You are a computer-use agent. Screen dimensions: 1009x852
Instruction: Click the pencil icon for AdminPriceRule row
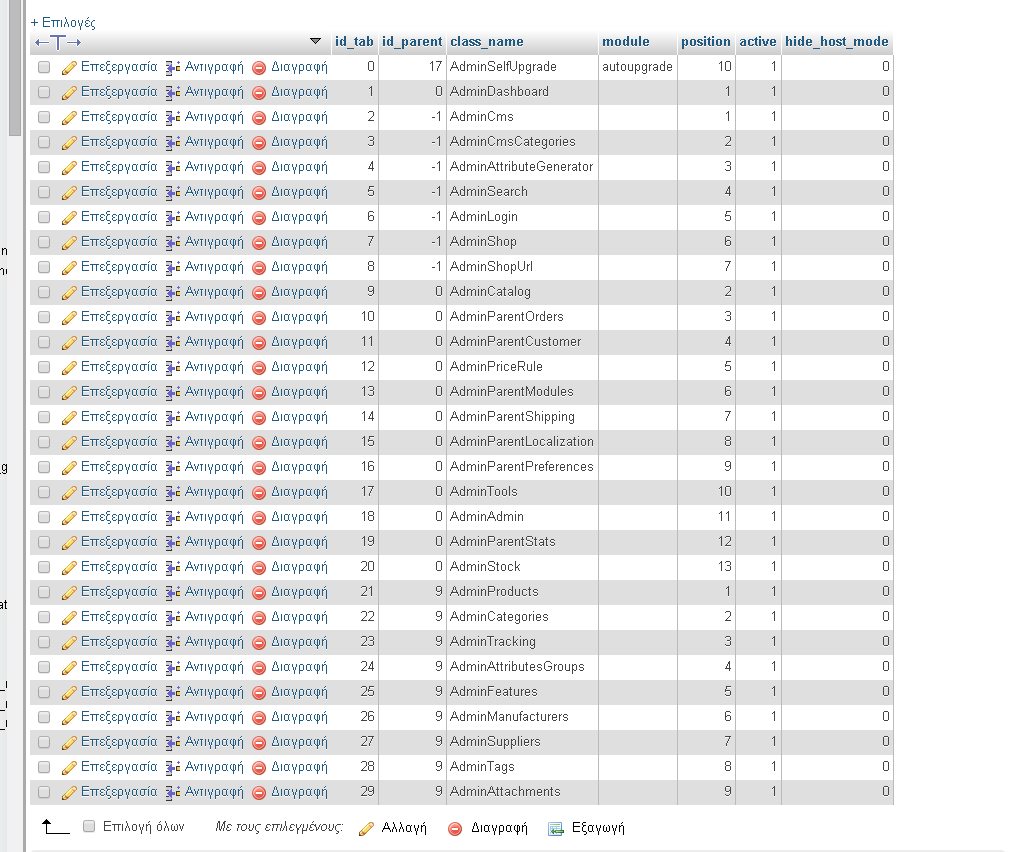tap(69, 368)
